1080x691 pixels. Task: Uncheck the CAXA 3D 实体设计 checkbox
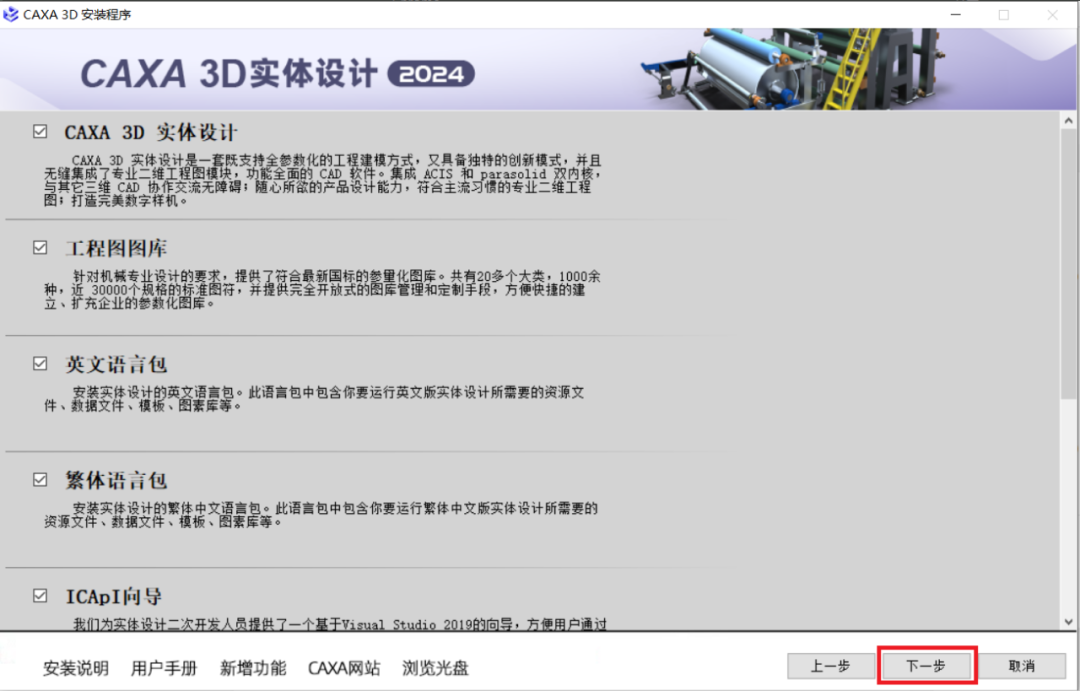(40, 131)
